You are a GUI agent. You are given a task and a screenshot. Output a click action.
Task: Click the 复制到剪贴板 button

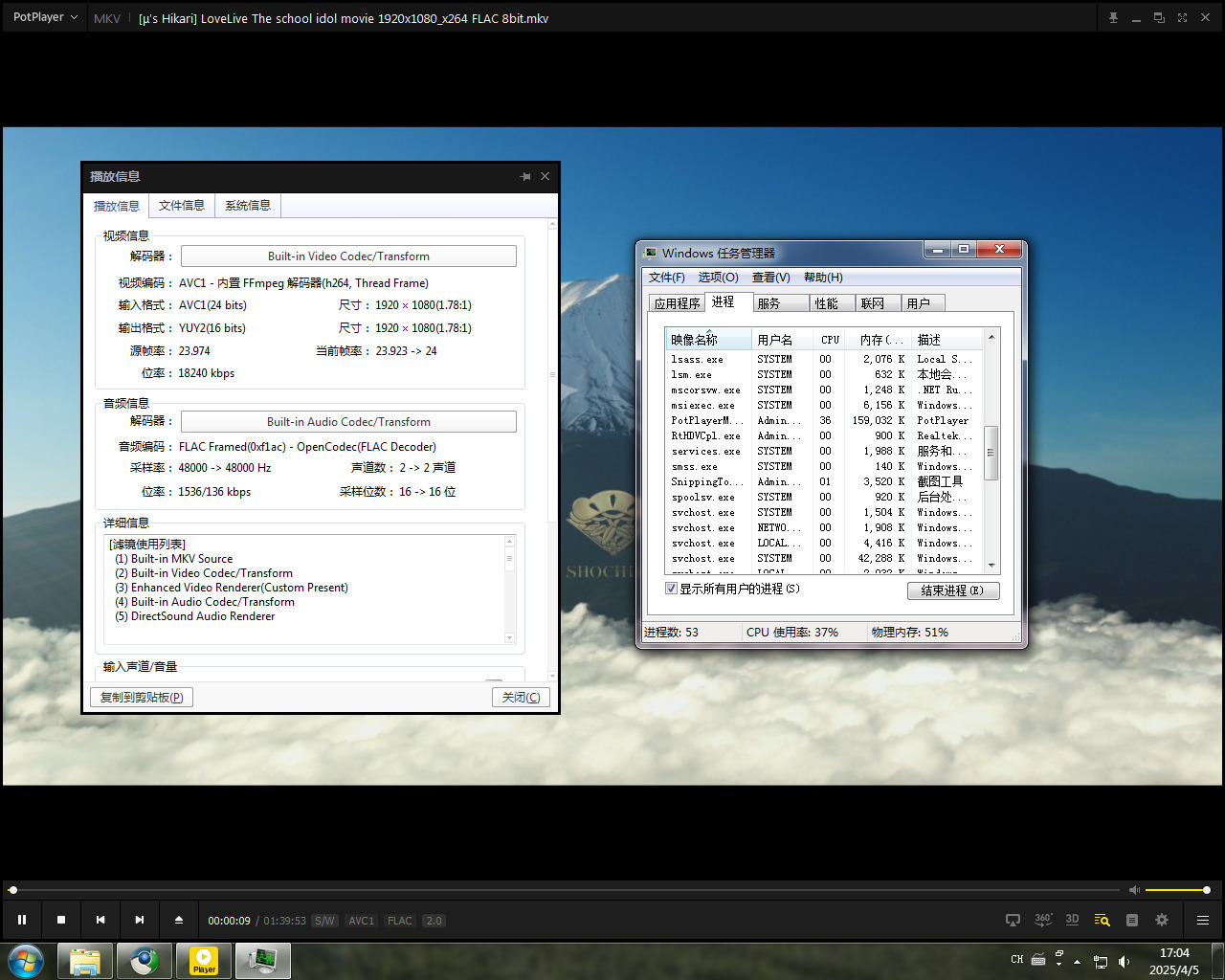tap(142, 698)
